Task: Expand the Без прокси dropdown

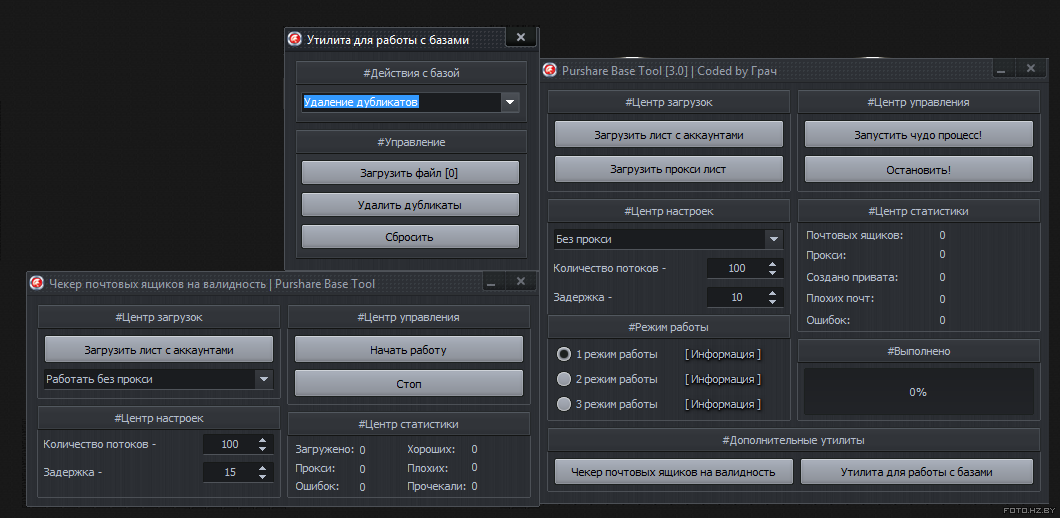Action: tap(773, 239)
